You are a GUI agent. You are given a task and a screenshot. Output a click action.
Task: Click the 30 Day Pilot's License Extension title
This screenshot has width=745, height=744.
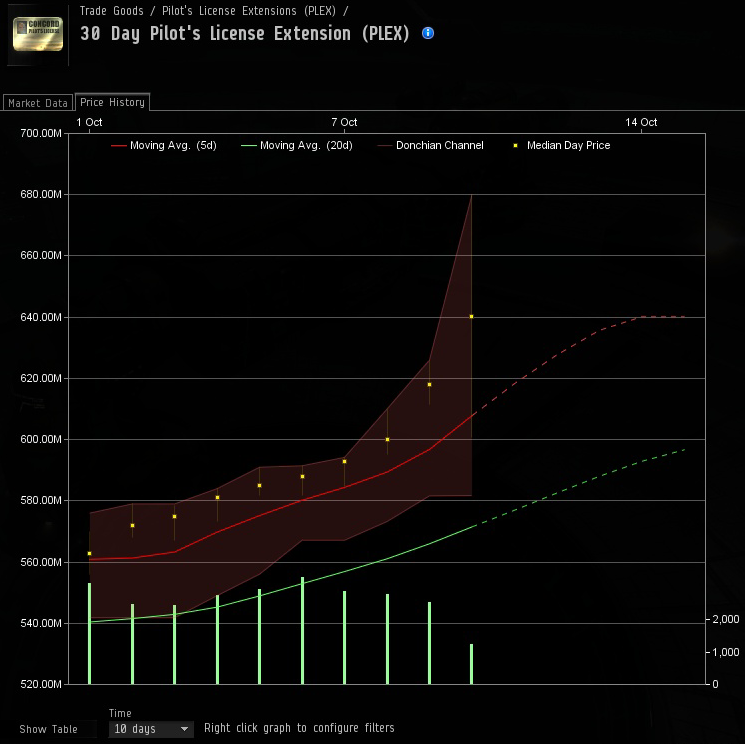click(245, 33)
